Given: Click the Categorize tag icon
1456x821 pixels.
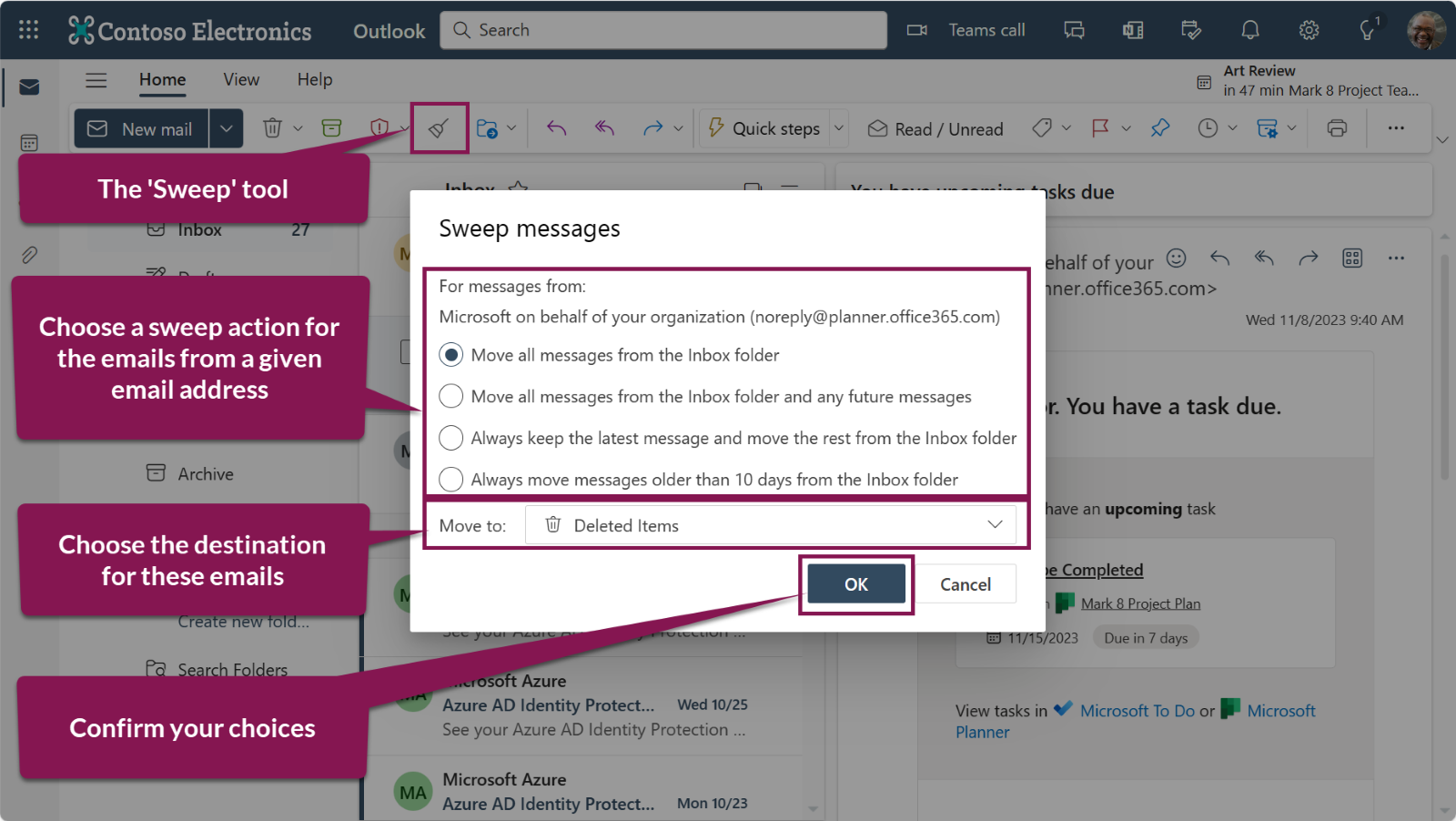Looking at the screenshot, I should [1042, 128].
